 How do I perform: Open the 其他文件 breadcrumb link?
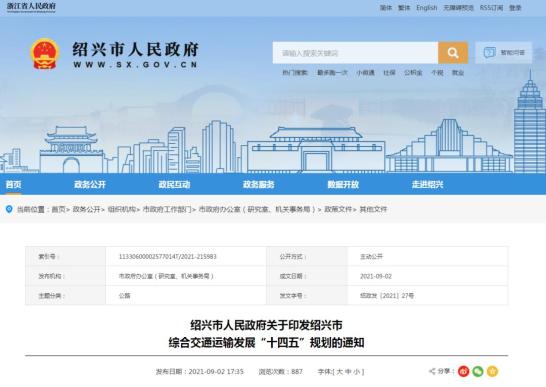373,209
